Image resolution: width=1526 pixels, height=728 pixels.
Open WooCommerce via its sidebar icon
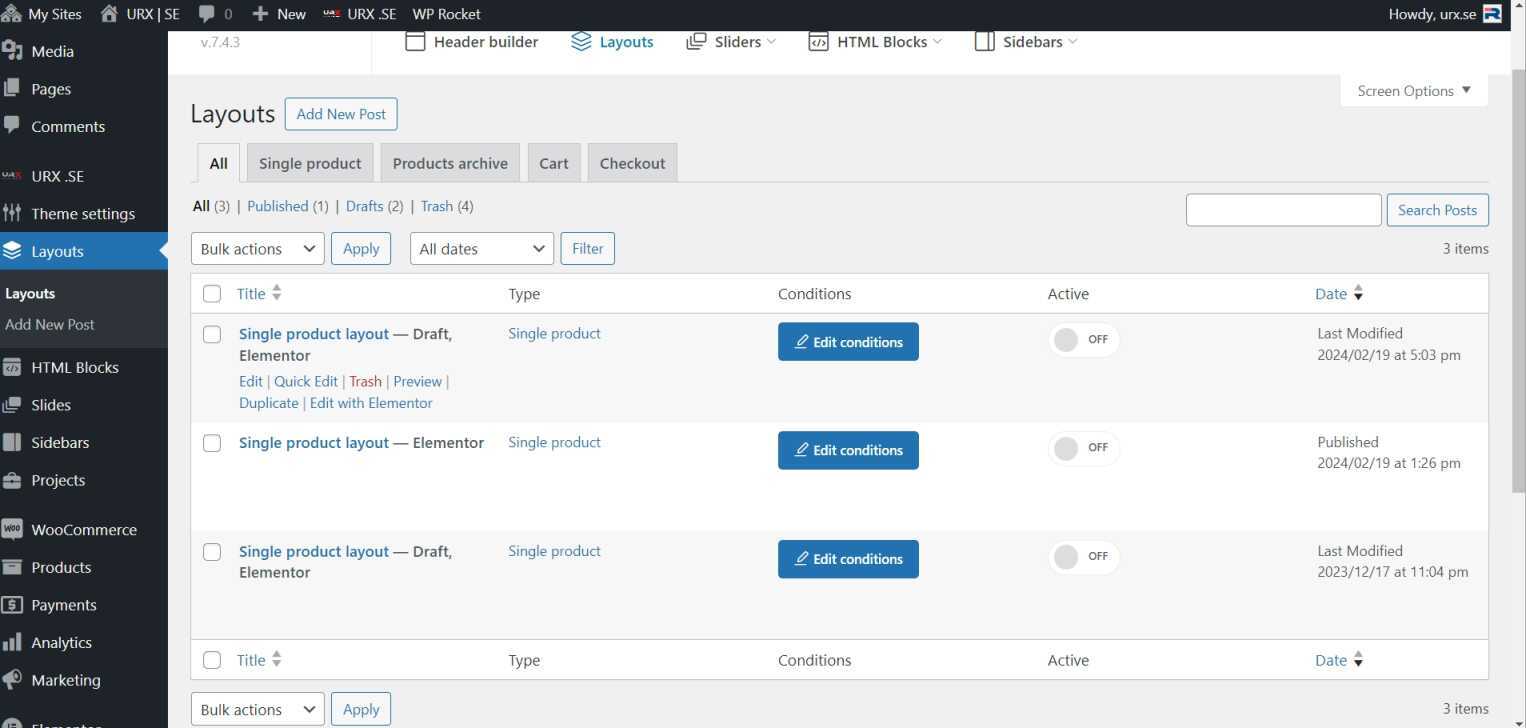point(12,529)
